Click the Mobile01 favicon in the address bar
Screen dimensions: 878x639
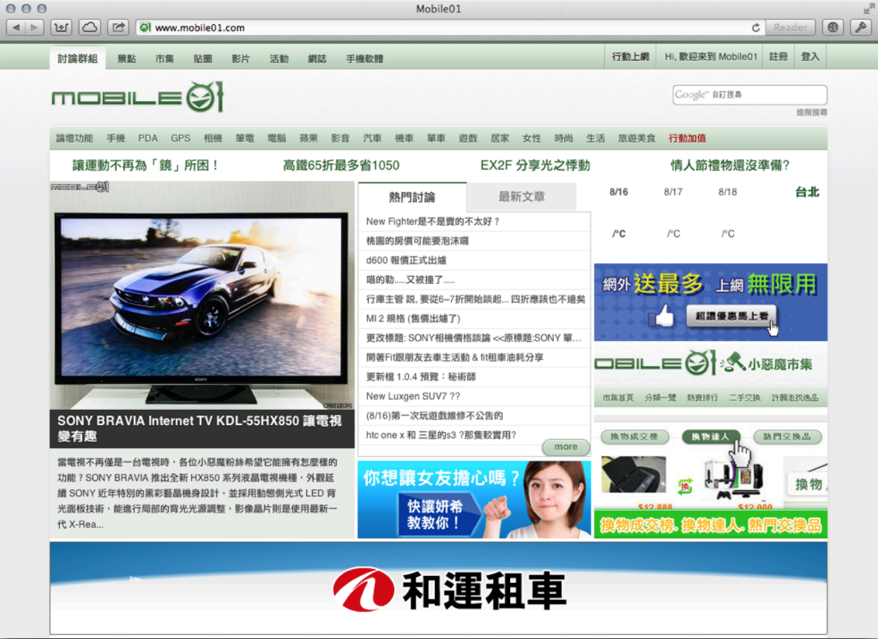[x=145, y=27]
